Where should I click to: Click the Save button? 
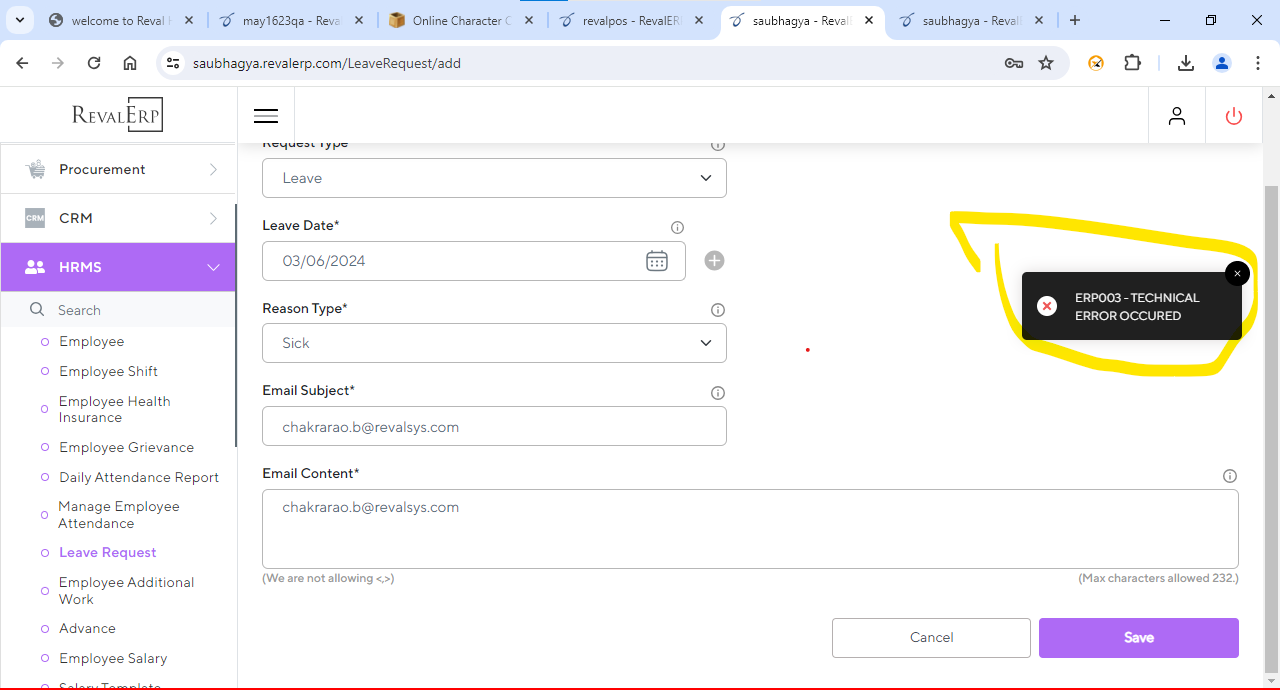click(x=1138, y=637)
